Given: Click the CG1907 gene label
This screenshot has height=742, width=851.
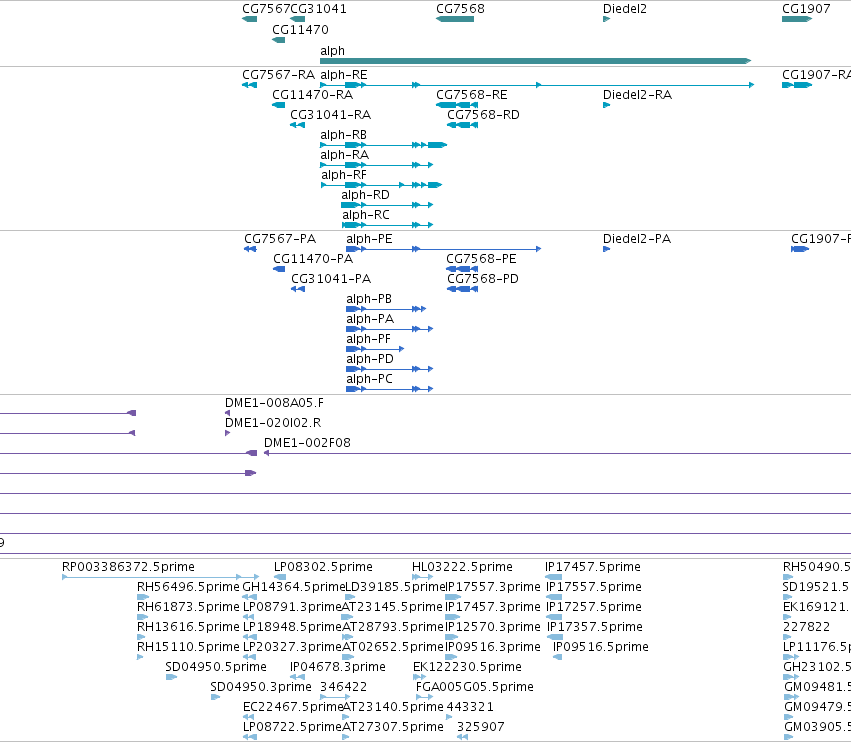Looking at the screenshot, I should point(806,9).
